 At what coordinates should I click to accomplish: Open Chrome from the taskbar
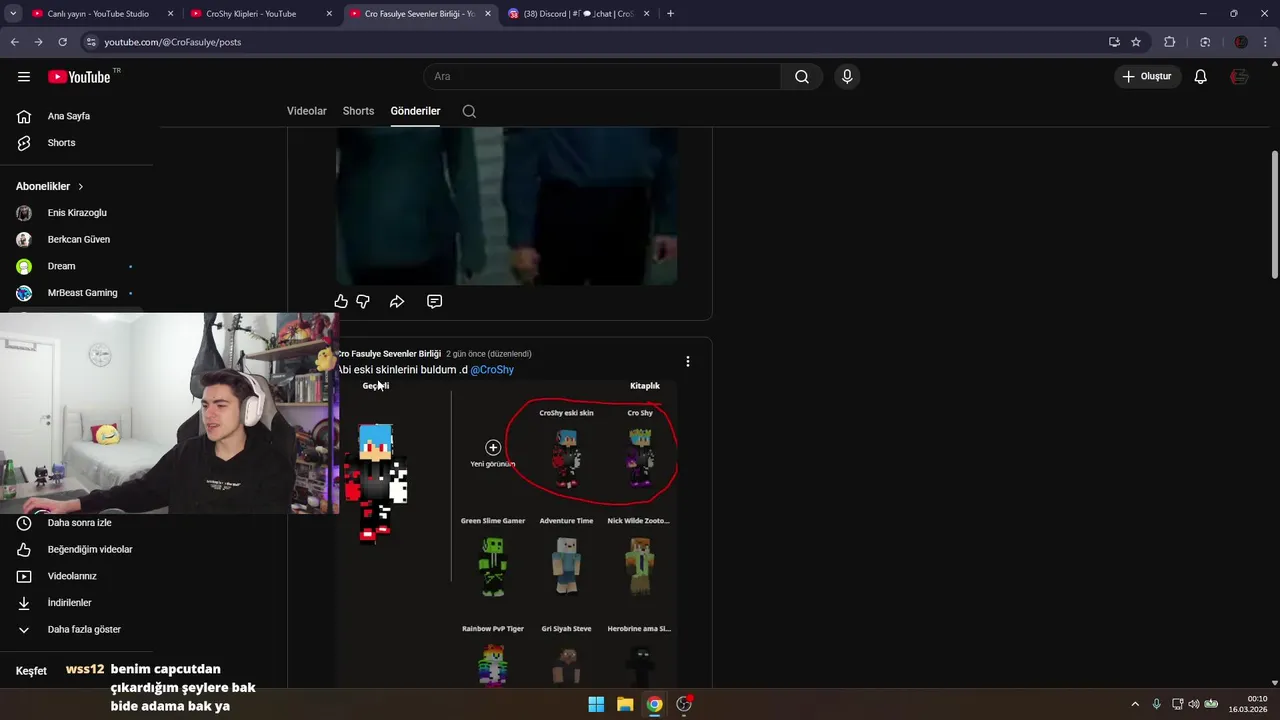(x=654, y=704)
